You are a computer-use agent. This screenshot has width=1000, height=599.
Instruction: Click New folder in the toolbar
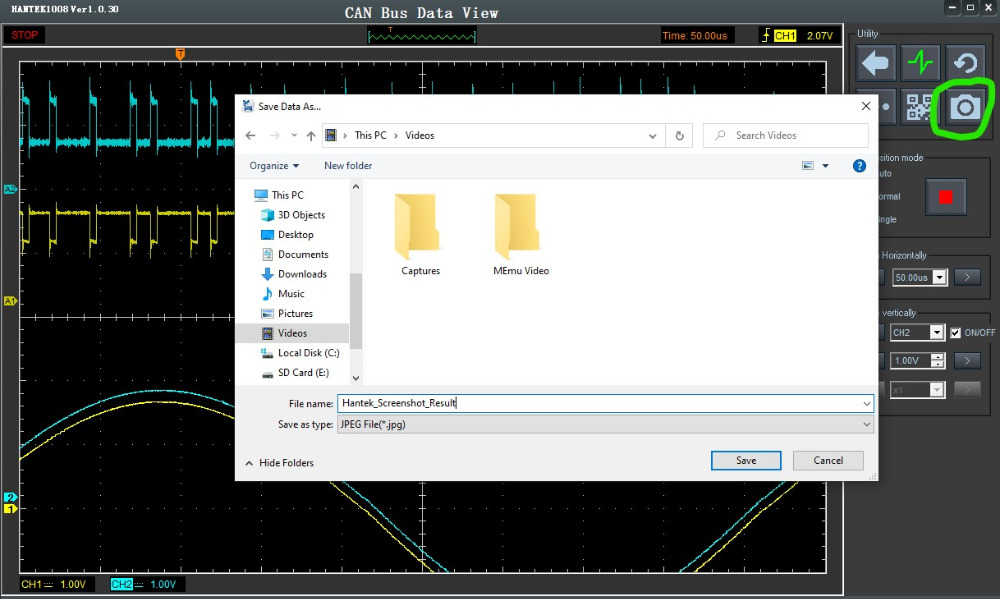[348, 166]
